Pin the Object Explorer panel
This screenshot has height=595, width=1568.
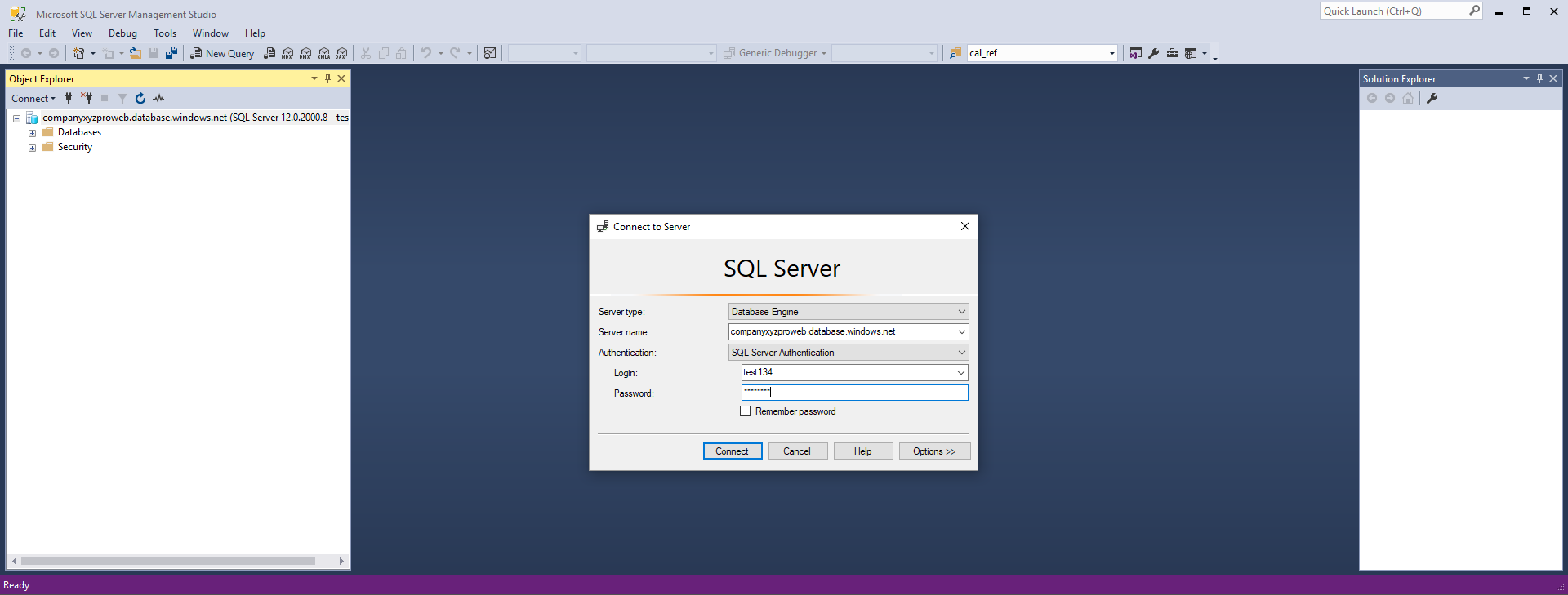pyautogui.click(x=327, y=78)
